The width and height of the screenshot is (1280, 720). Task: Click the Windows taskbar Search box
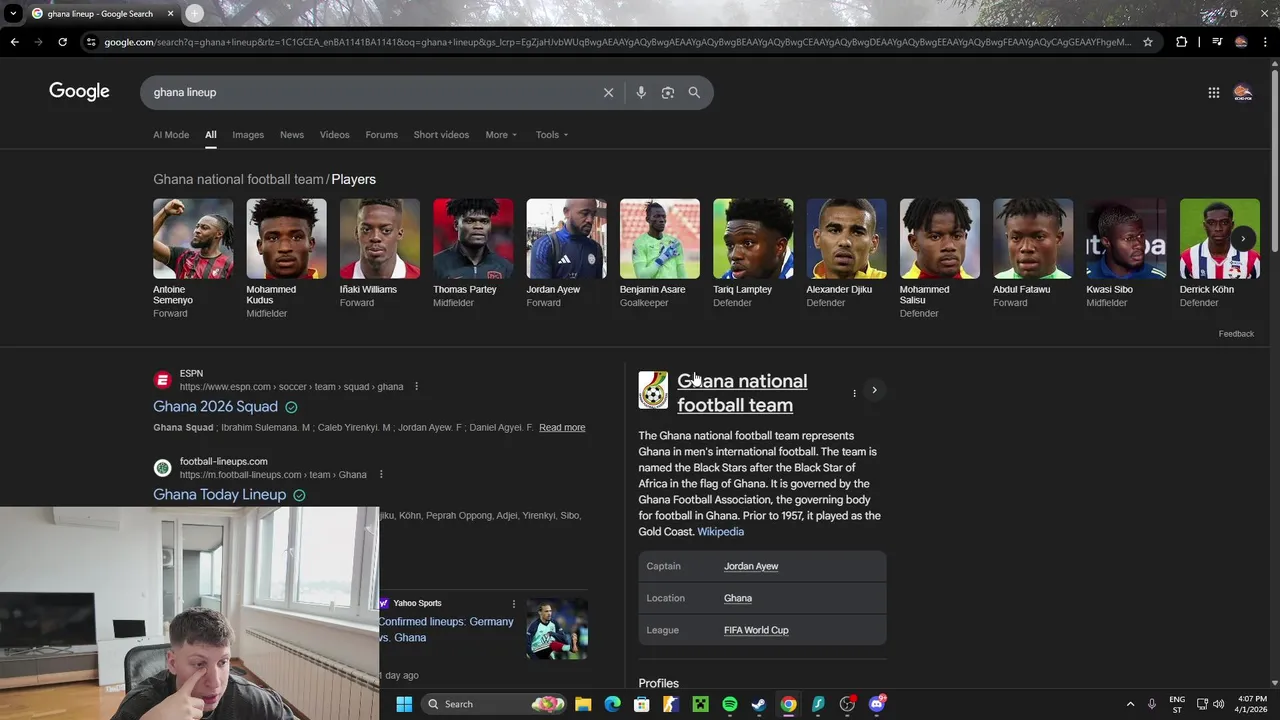pyautogui.click(x=494, y=704)
